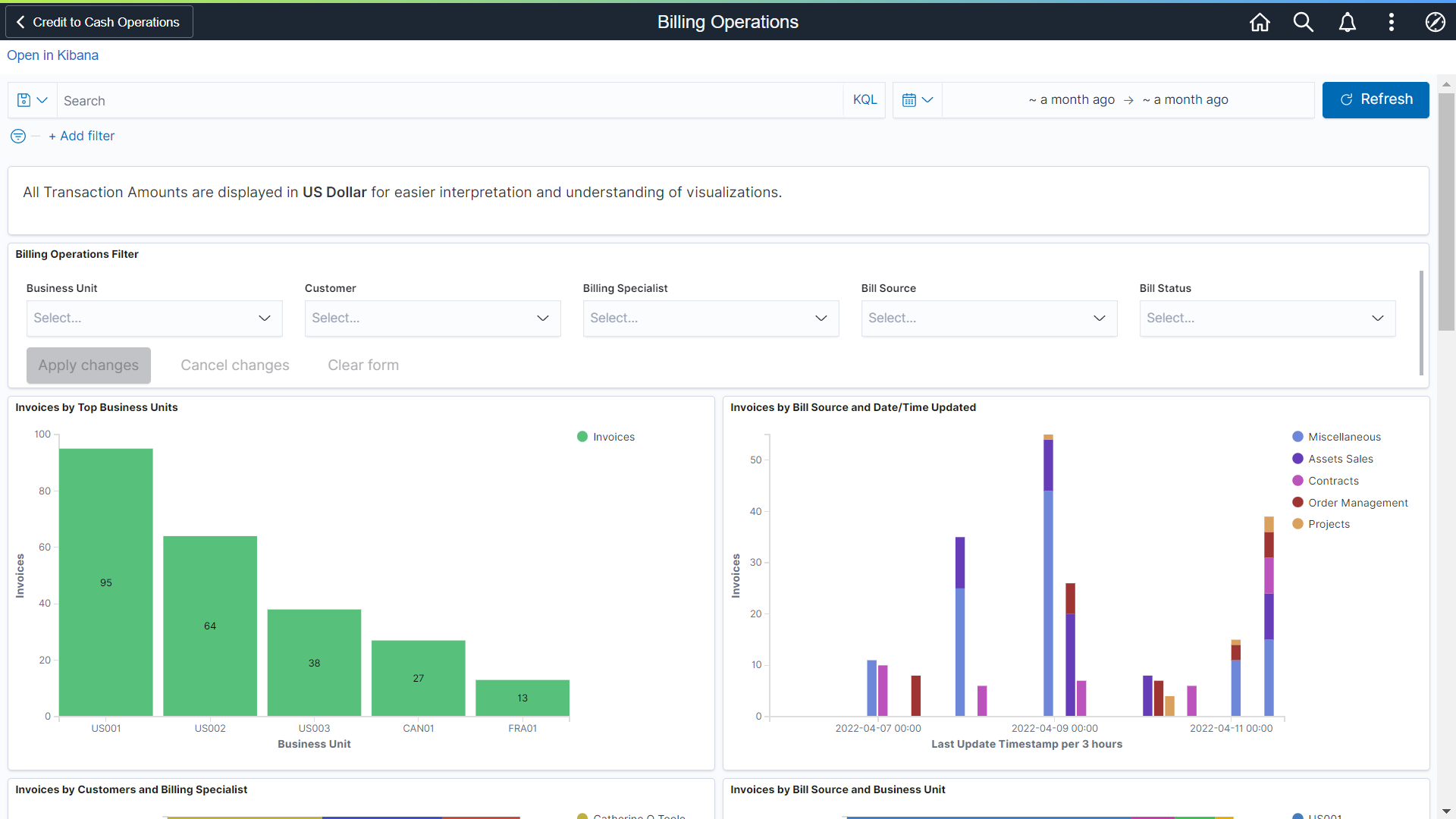Toggle the Invoices legend series
1456x819 pixels.
[x=613, y=437]
